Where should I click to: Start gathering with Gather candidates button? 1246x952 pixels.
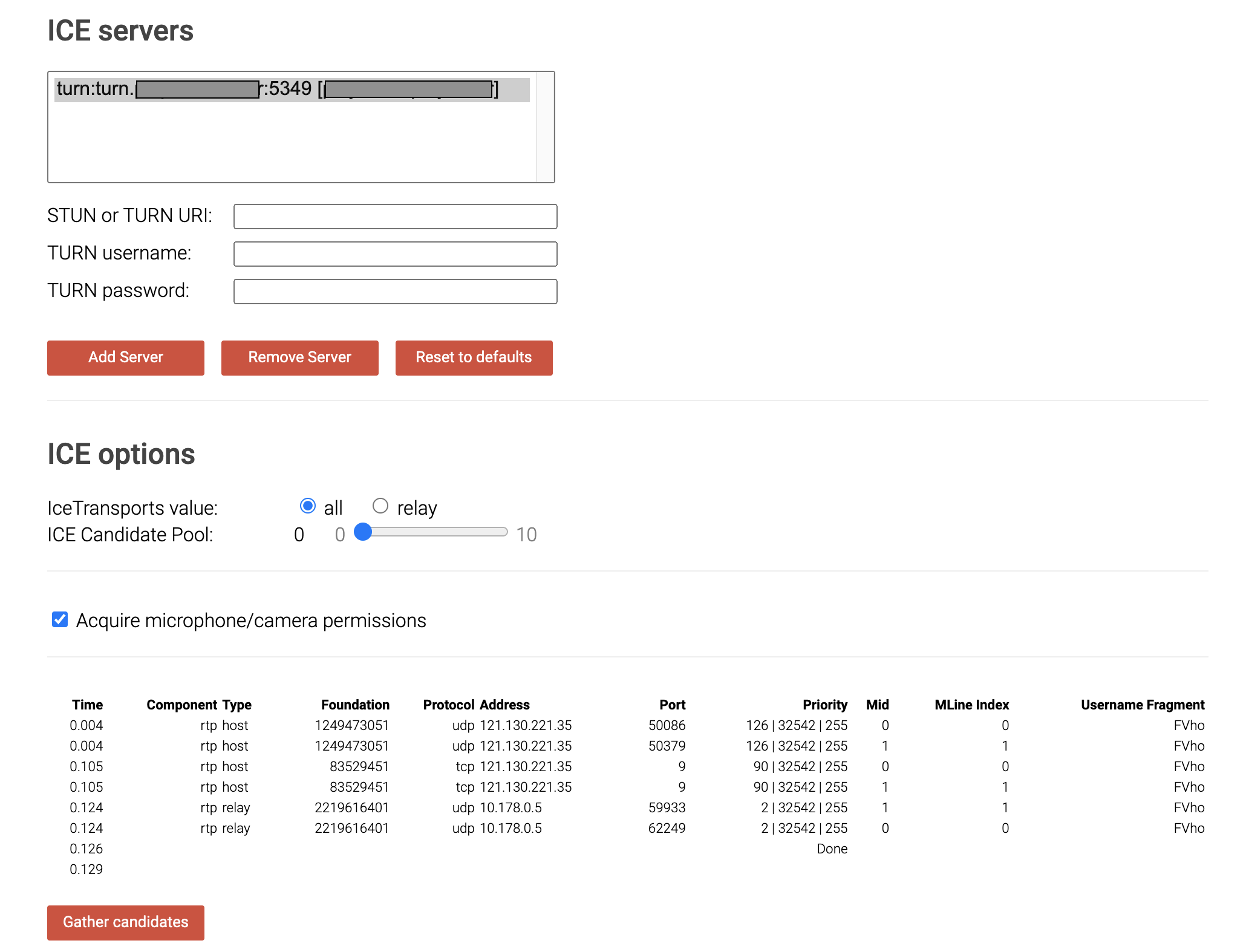[125, 922]
